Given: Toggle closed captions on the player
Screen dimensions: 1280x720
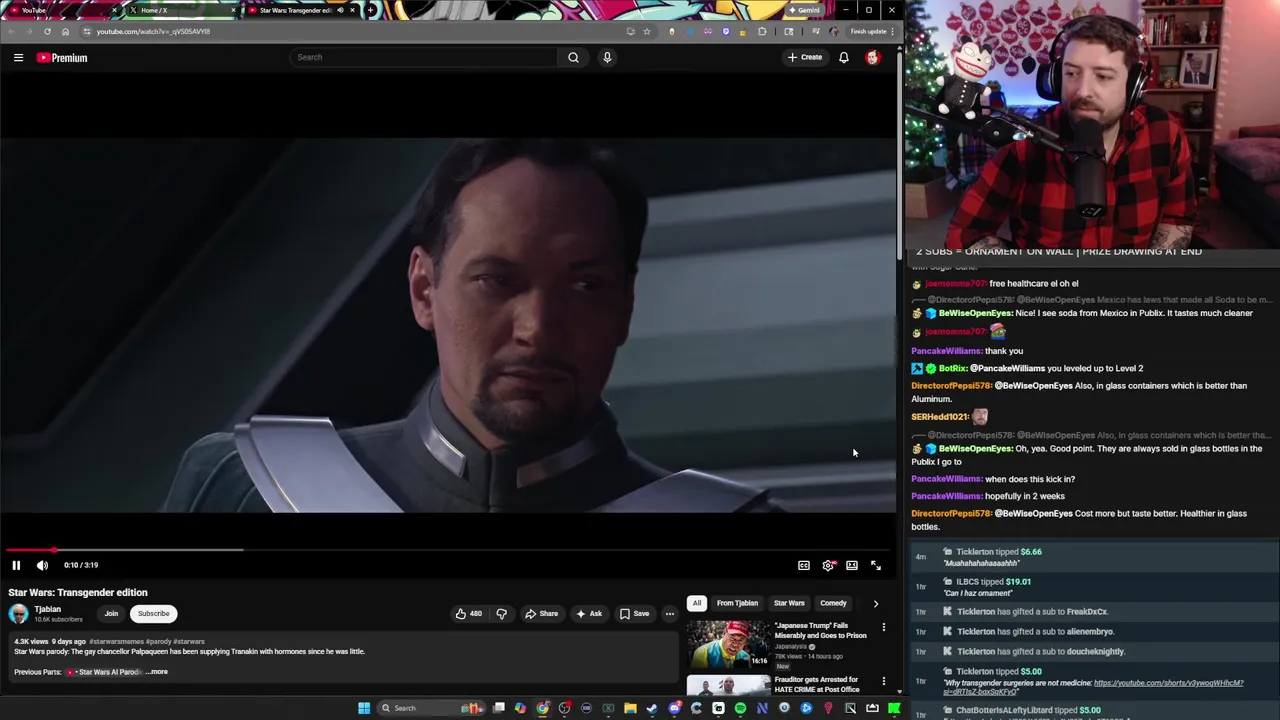Looking at the screenshot, I should pos(804,565).
